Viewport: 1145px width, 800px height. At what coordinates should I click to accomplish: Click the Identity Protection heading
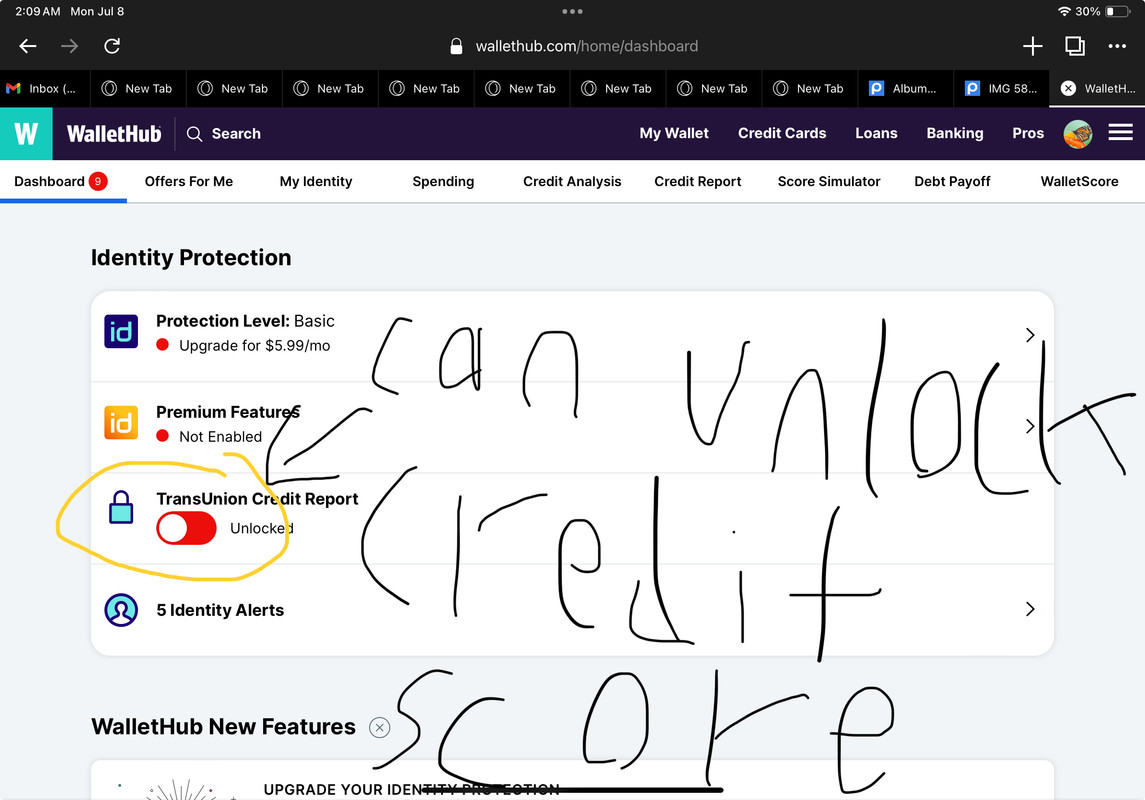[191, 257]
